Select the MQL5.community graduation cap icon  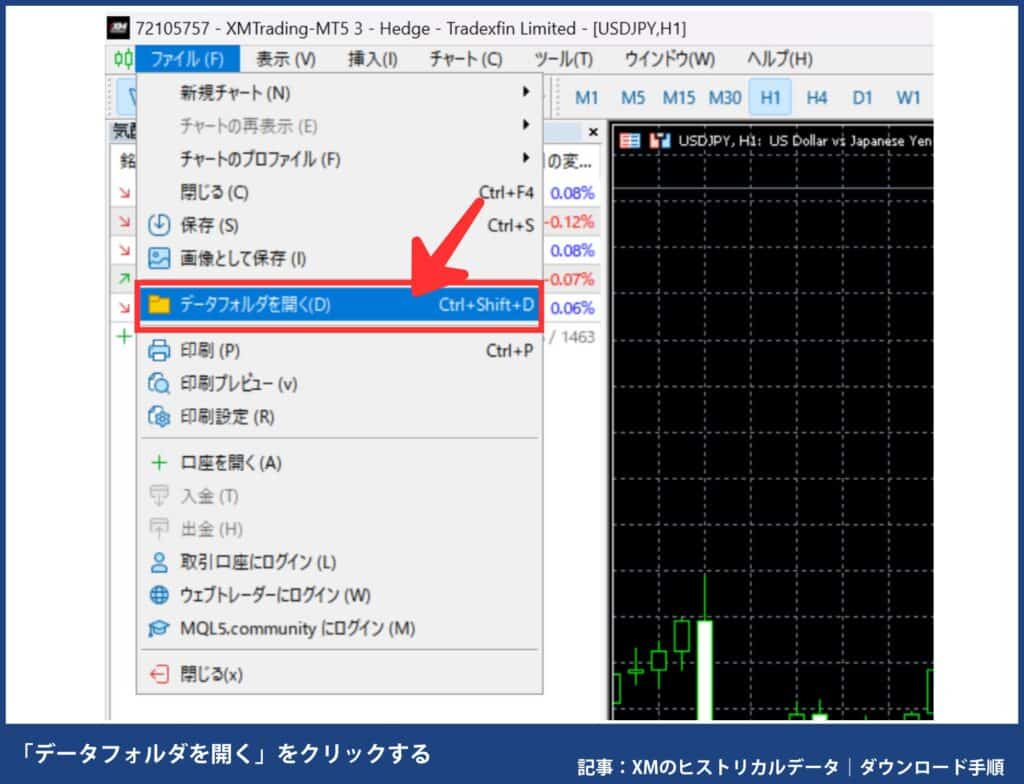click(x=161, y=628)
